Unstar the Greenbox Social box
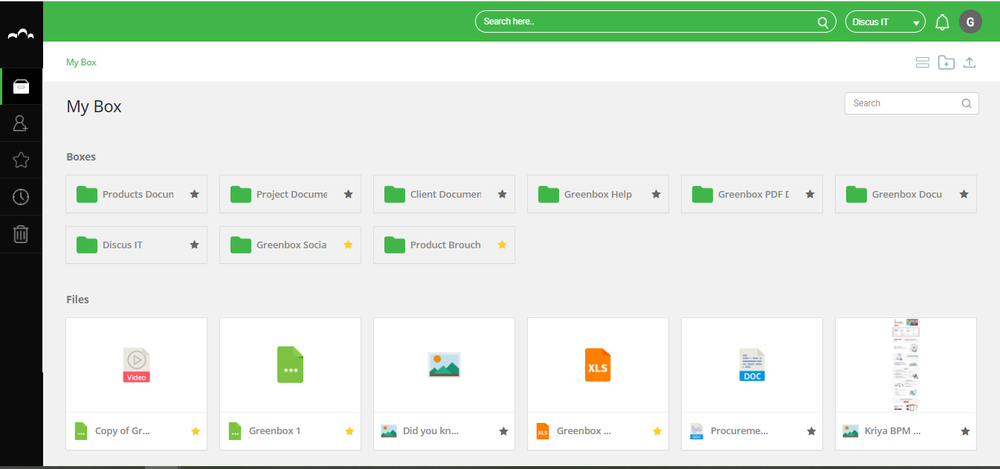 coord(348,244)
